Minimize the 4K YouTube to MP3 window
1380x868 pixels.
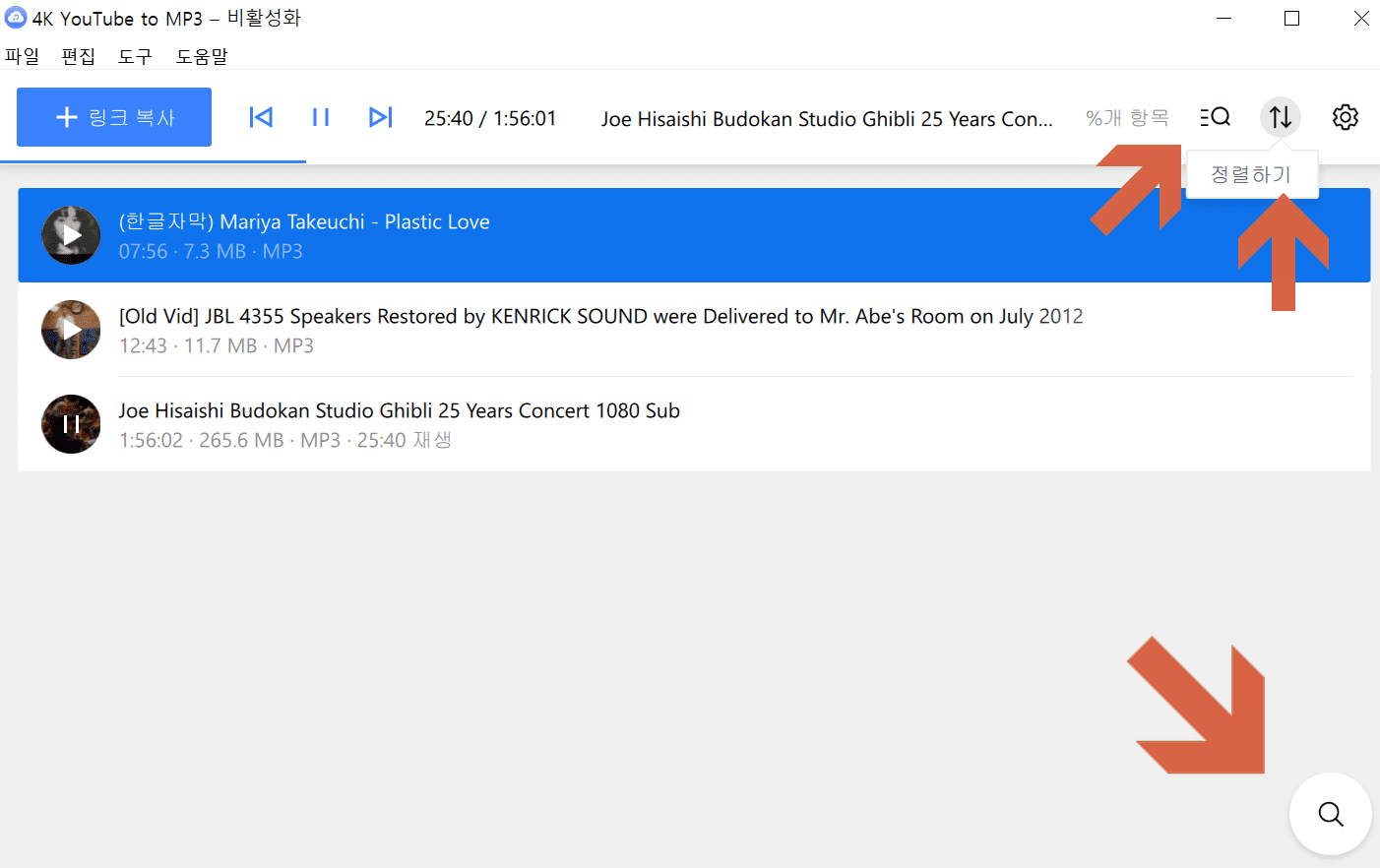1224,18
